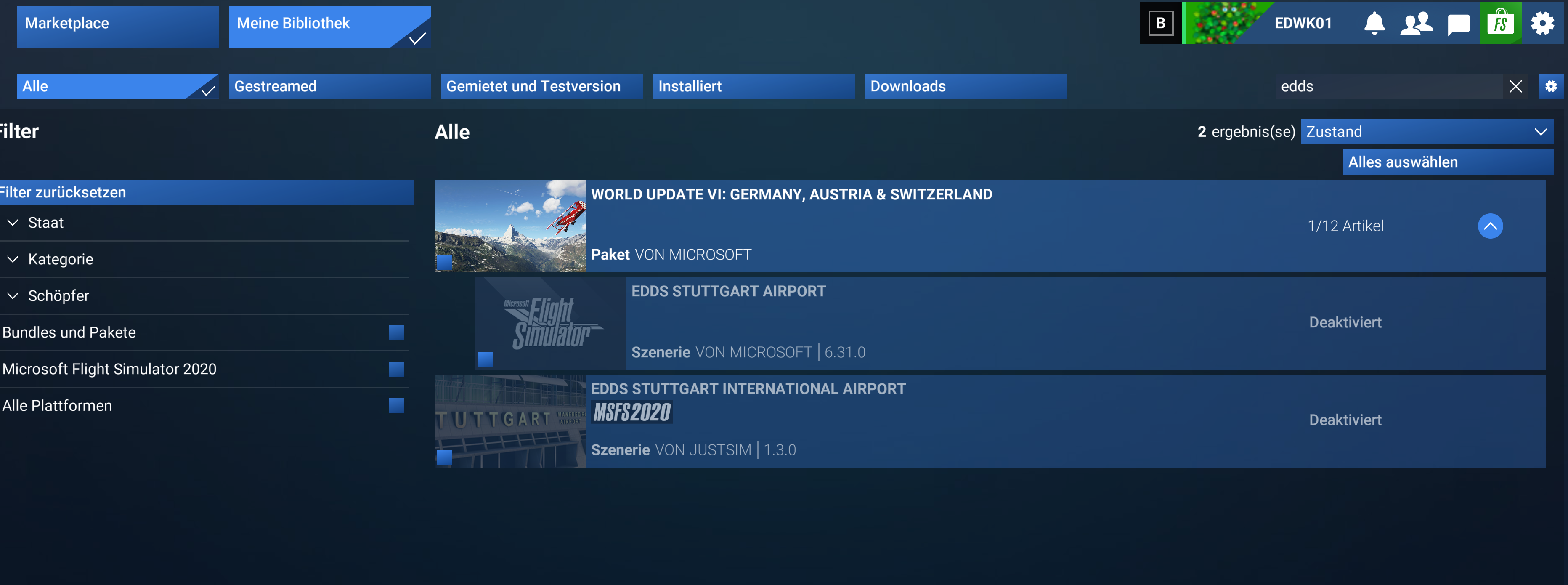
Task: Open search options gear next to search
Action: 1551,86
